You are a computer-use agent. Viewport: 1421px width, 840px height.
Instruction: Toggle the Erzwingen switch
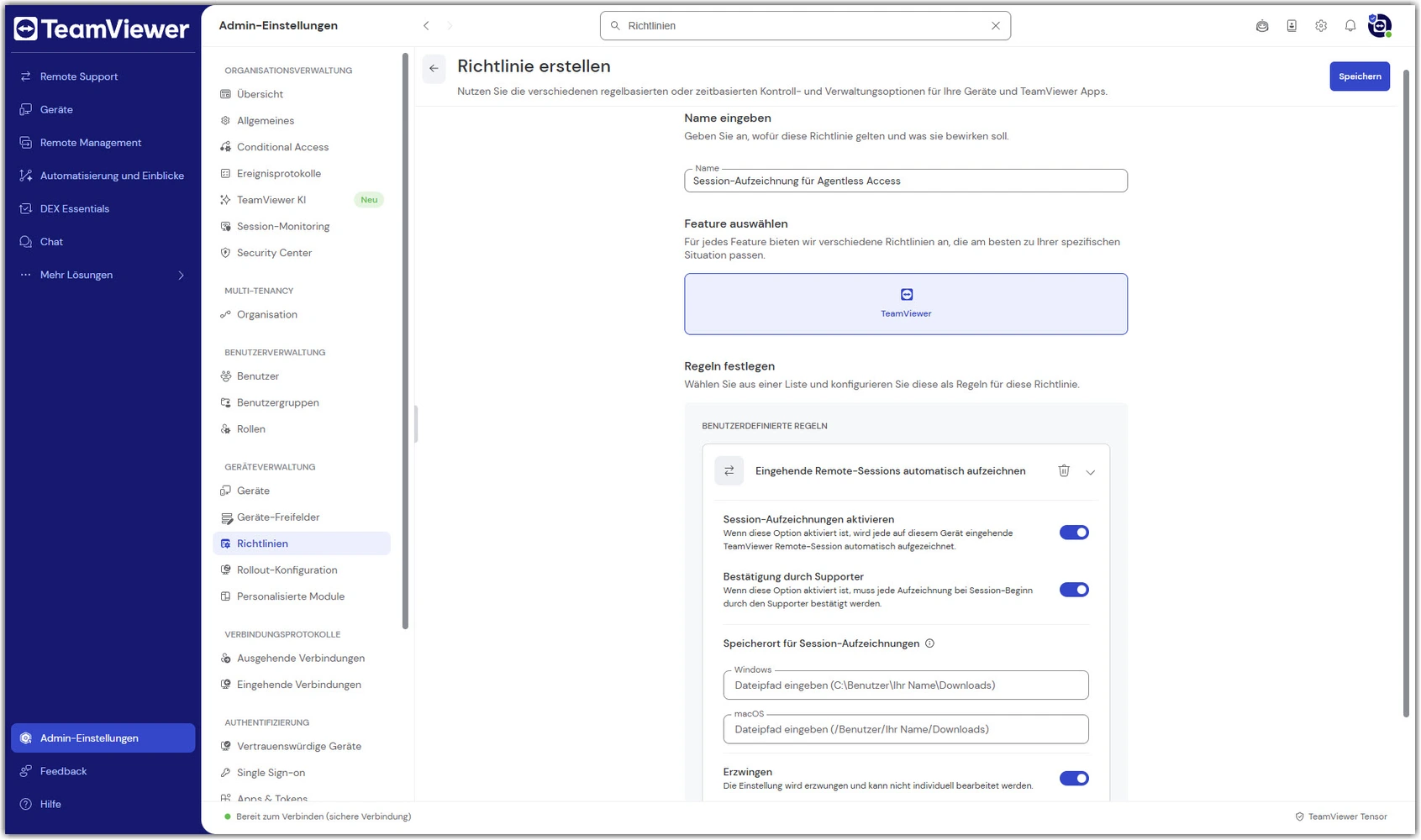(1074, 779)
